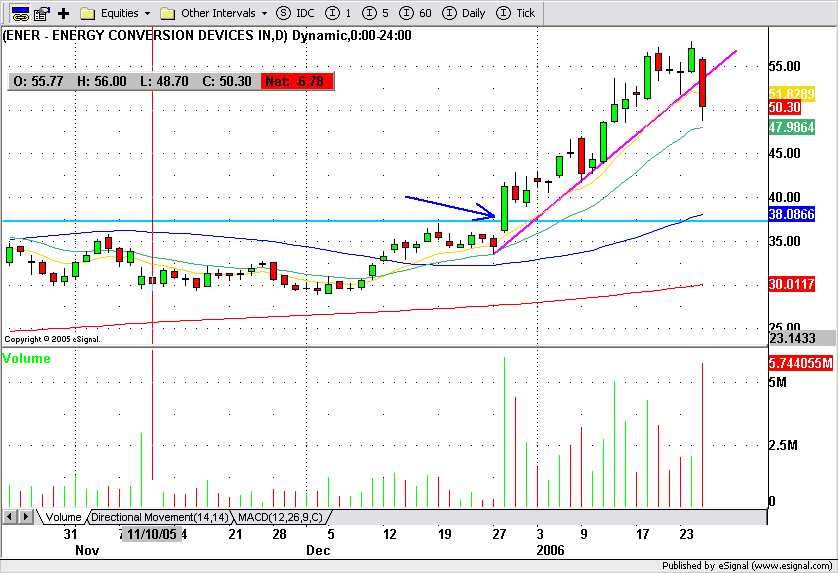The width and height of the screenshot is (838, 573).
Task: Click the O: 55.77 open value
Action: click(x=38, y=81)
